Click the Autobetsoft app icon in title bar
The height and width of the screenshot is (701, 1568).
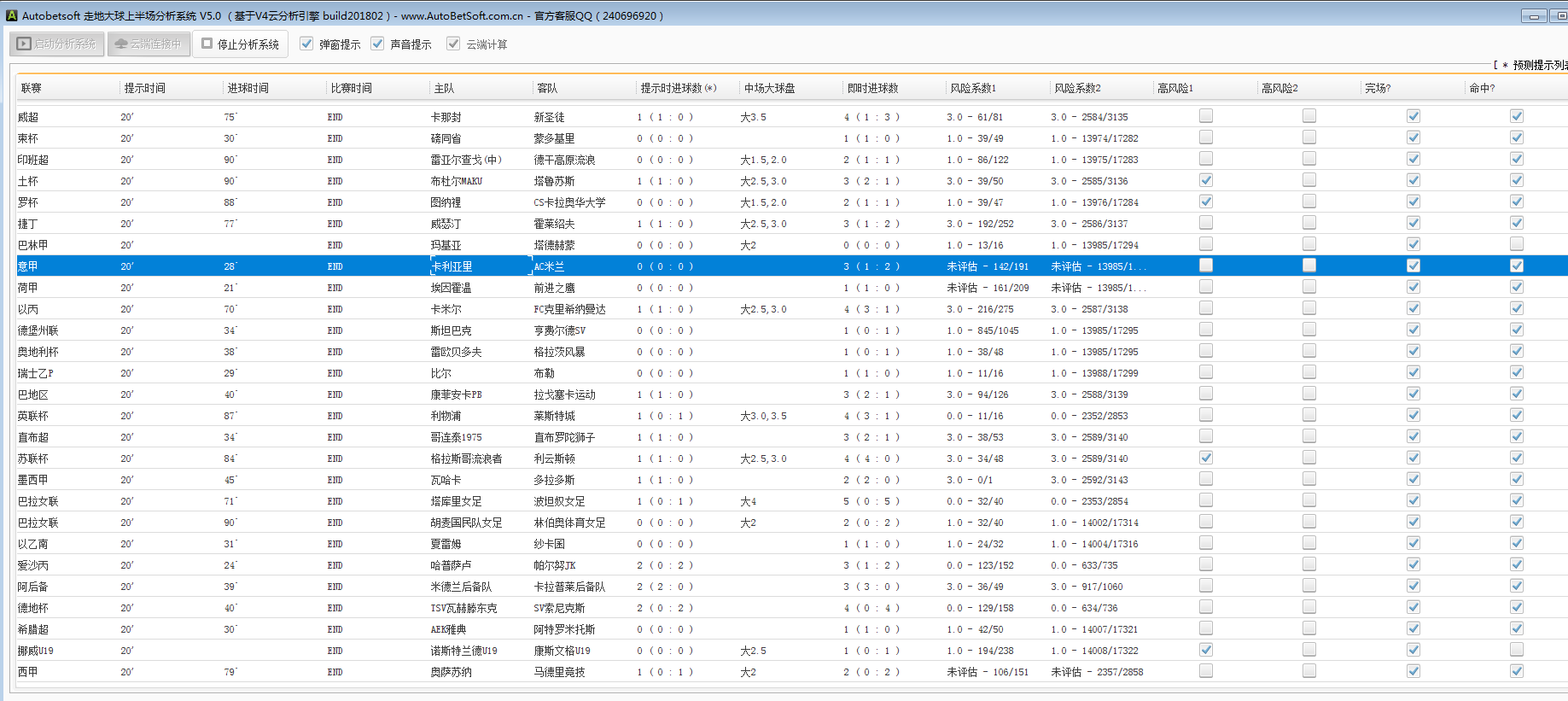tap(11, 15)
